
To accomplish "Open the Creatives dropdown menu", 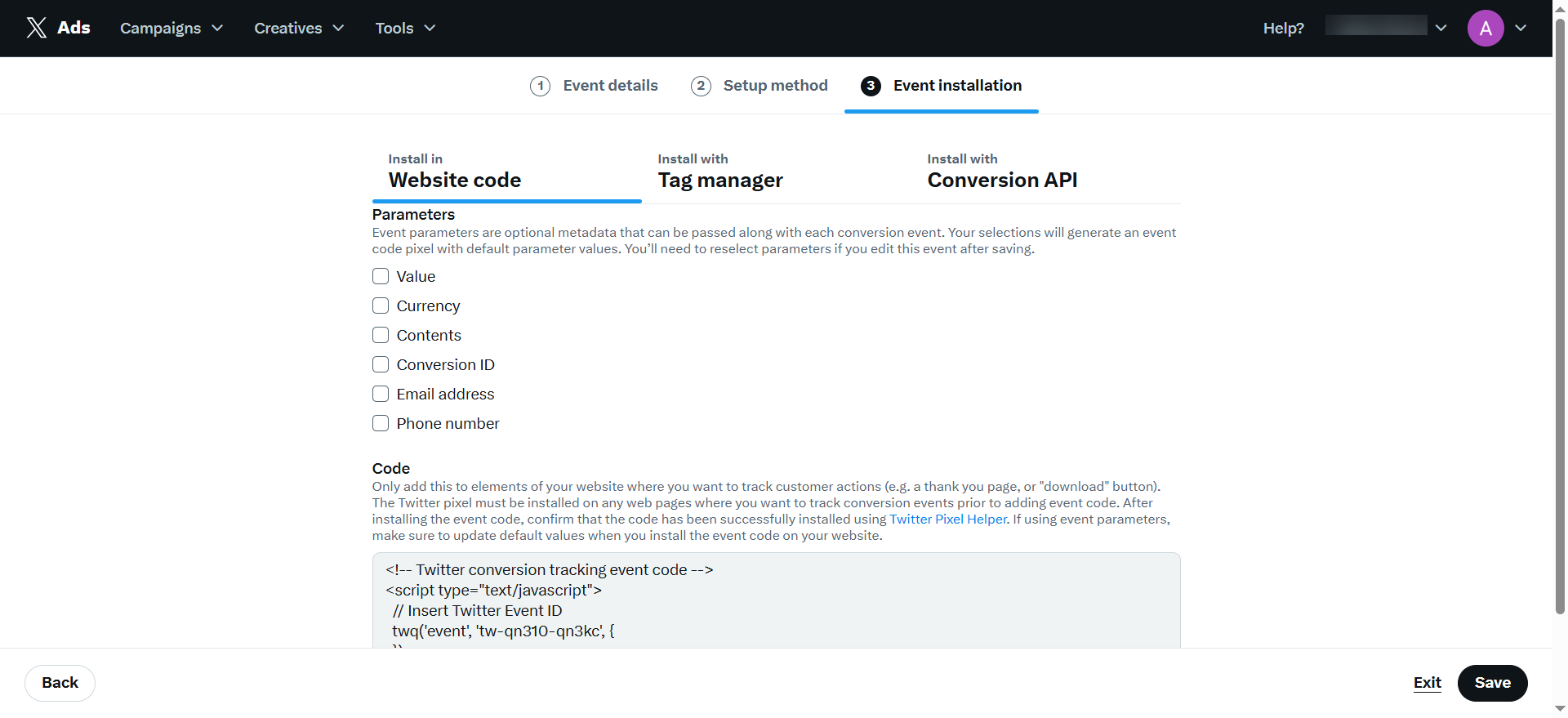I will (x=299, y=28).
